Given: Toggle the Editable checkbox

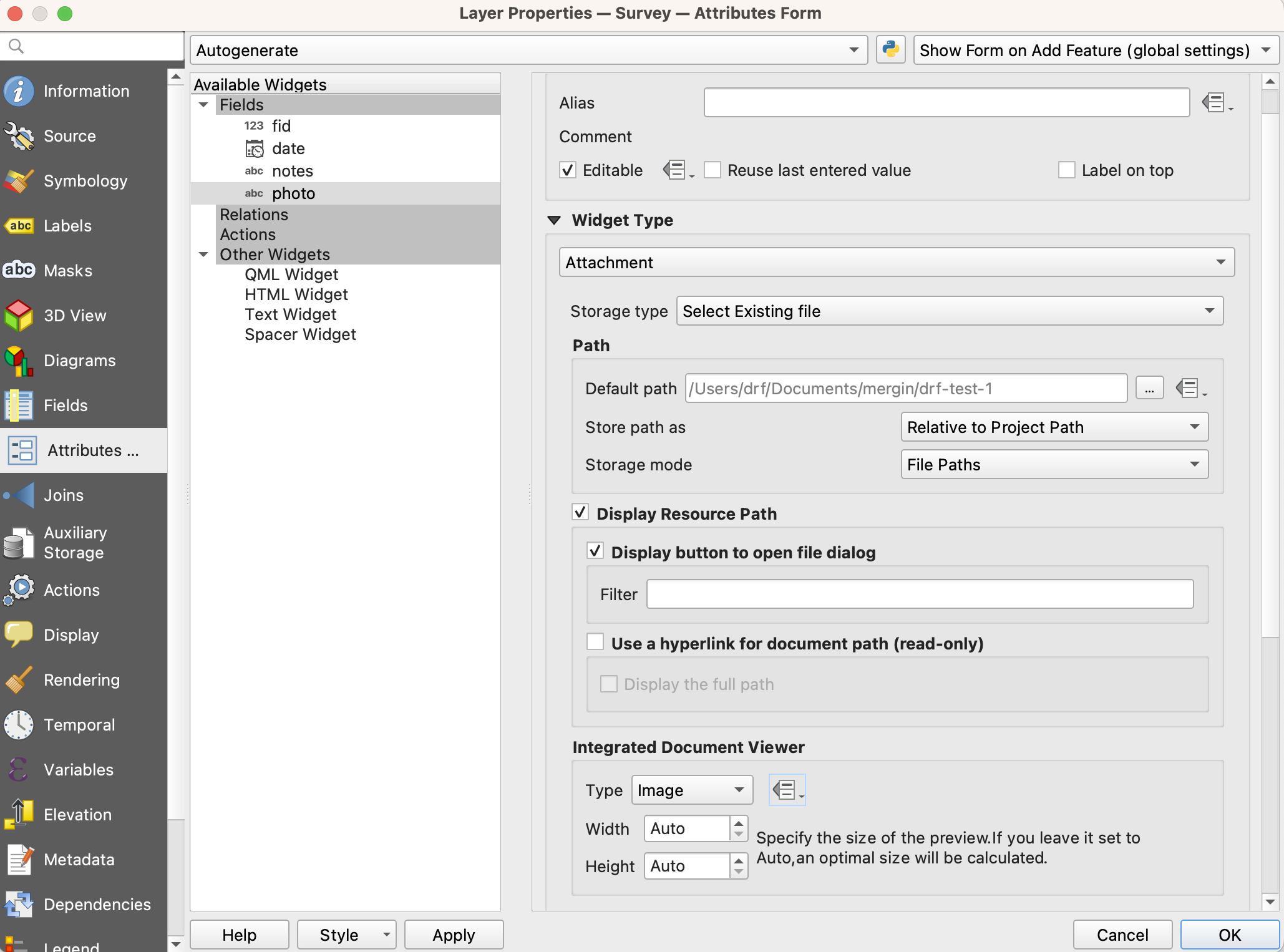Looking at the screenshot, I should point(568,170).
